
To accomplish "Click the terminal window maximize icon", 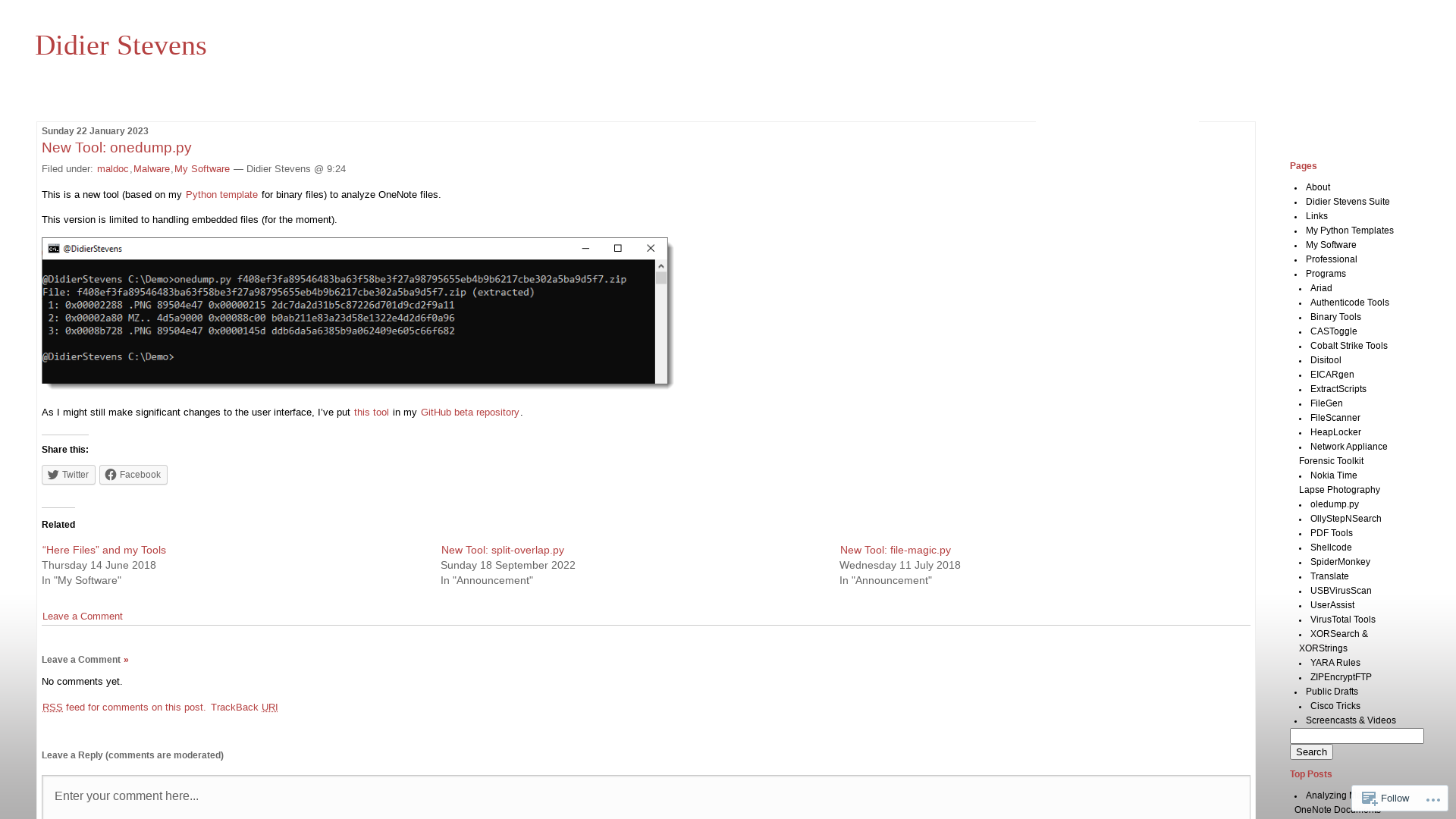I will pyautogui.click(x=618, y=247).
